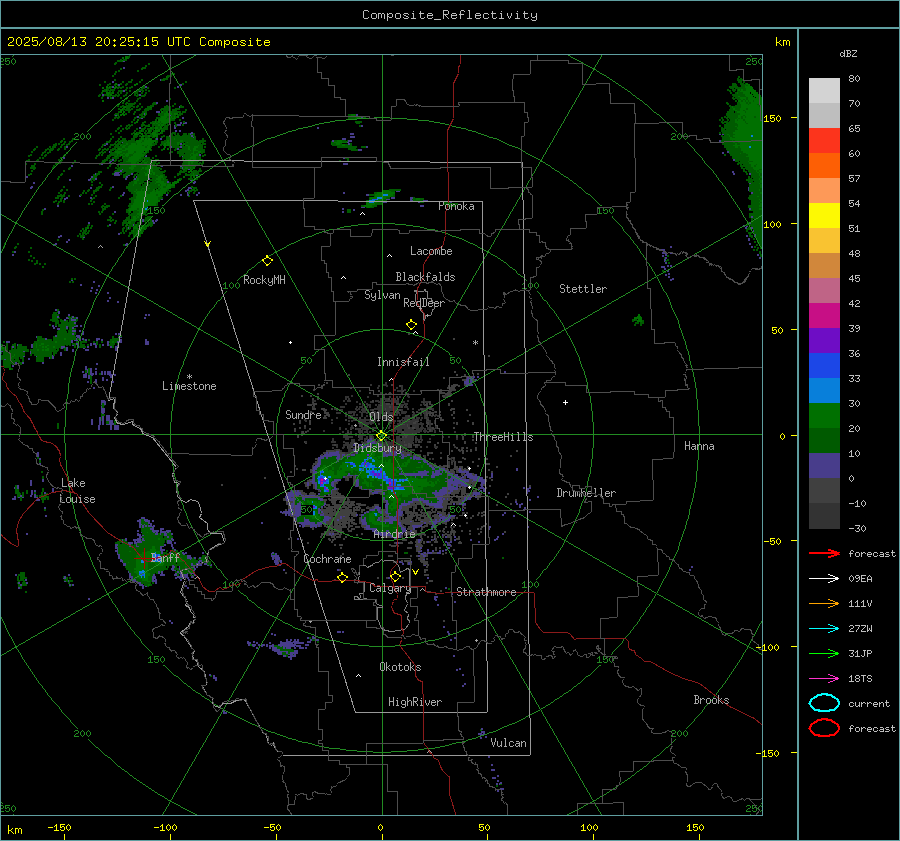Image resolution: width=900 pixels, height=841 pixels.
Task: Click the white 09EA arrow icon
Action: pyautogui.click(x=824, y=579)
